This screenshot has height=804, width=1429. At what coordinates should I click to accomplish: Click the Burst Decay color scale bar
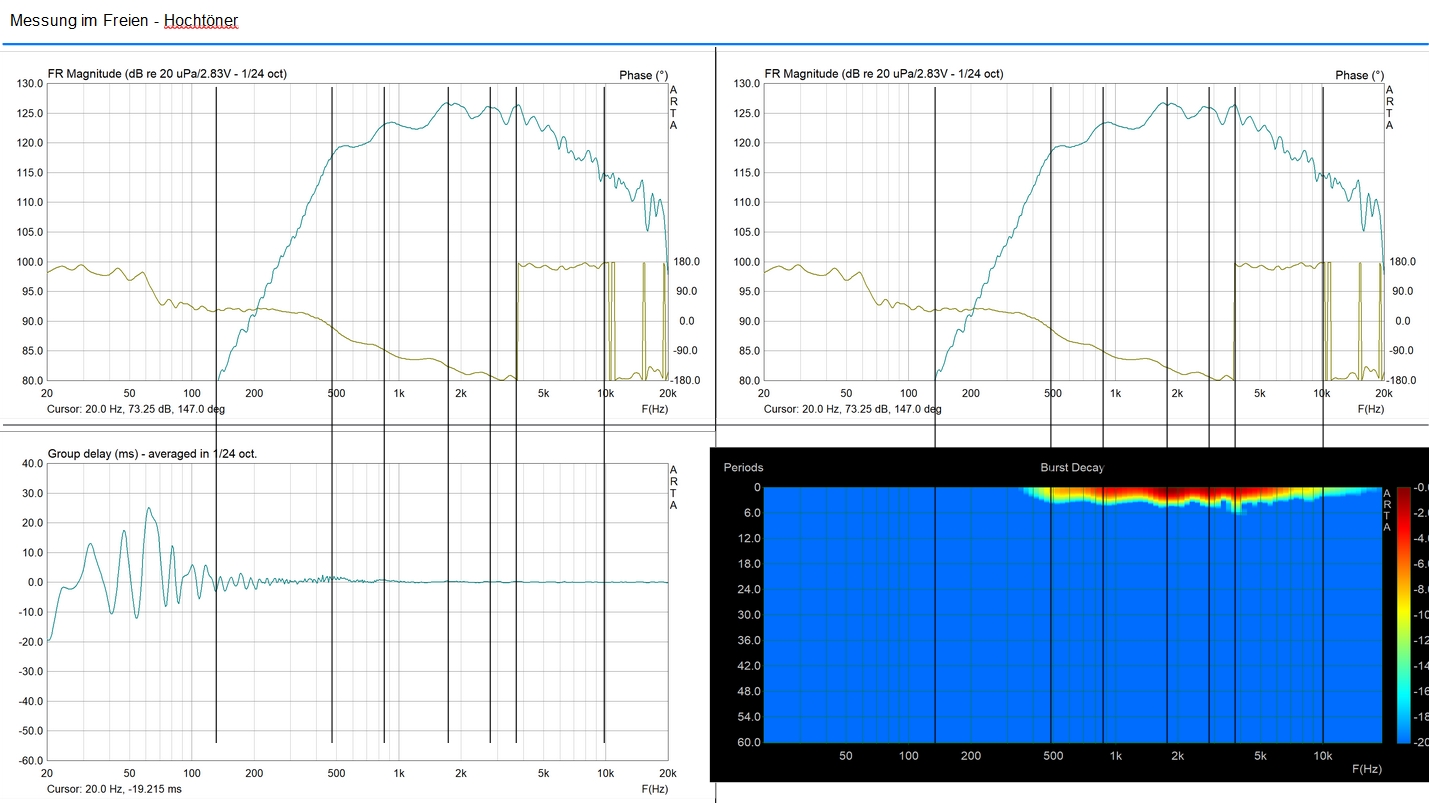click(1404, 615)
